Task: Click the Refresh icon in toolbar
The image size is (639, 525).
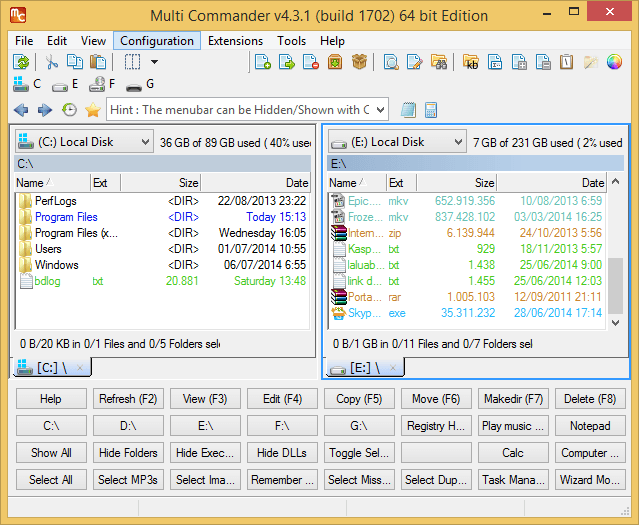Action: [x=21, y=62]
